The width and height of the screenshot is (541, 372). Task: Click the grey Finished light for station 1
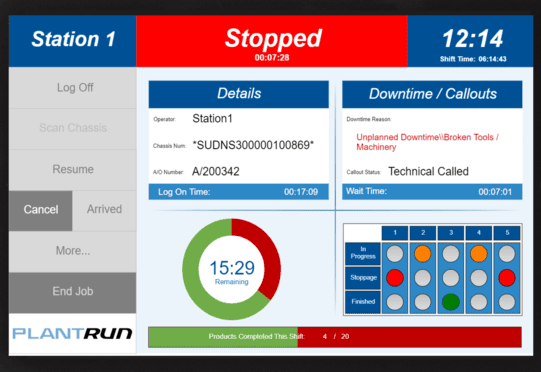(395, 302)
